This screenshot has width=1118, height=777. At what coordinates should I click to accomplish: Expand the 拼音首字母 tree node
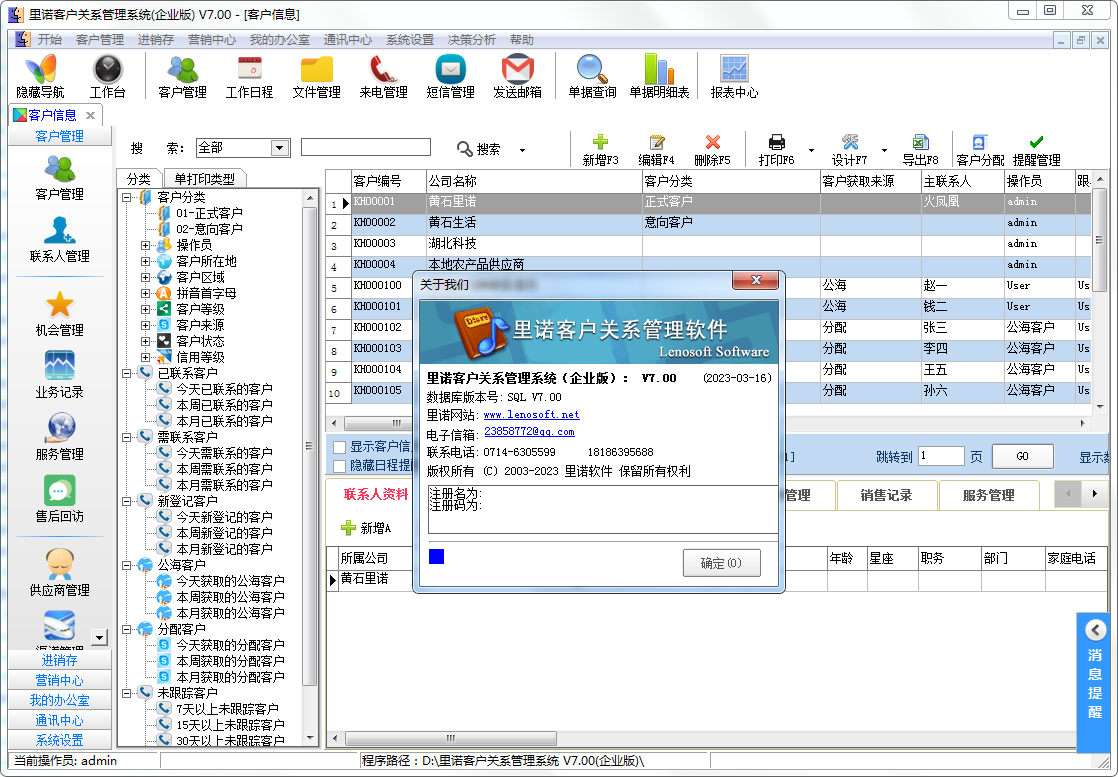(145, 293)
